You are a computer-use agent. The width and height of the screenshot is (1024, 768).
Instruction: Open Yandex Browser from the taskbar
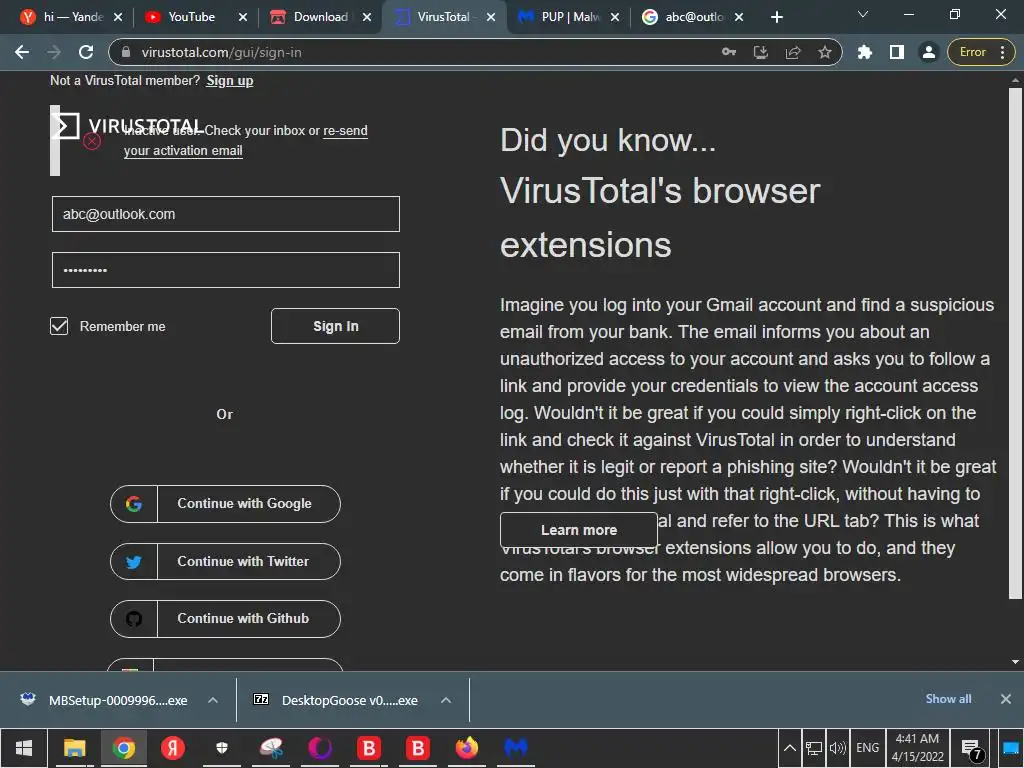tap(173, 748)
